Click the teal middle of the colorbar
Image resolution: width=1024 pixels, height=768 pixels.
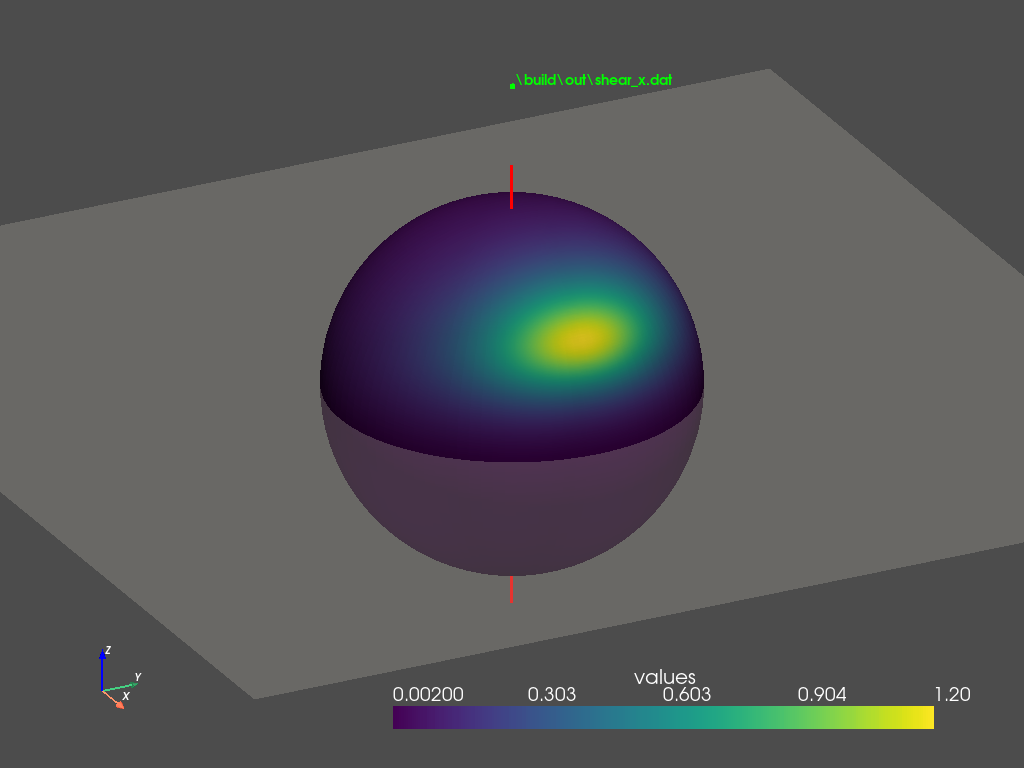(664, 717)
